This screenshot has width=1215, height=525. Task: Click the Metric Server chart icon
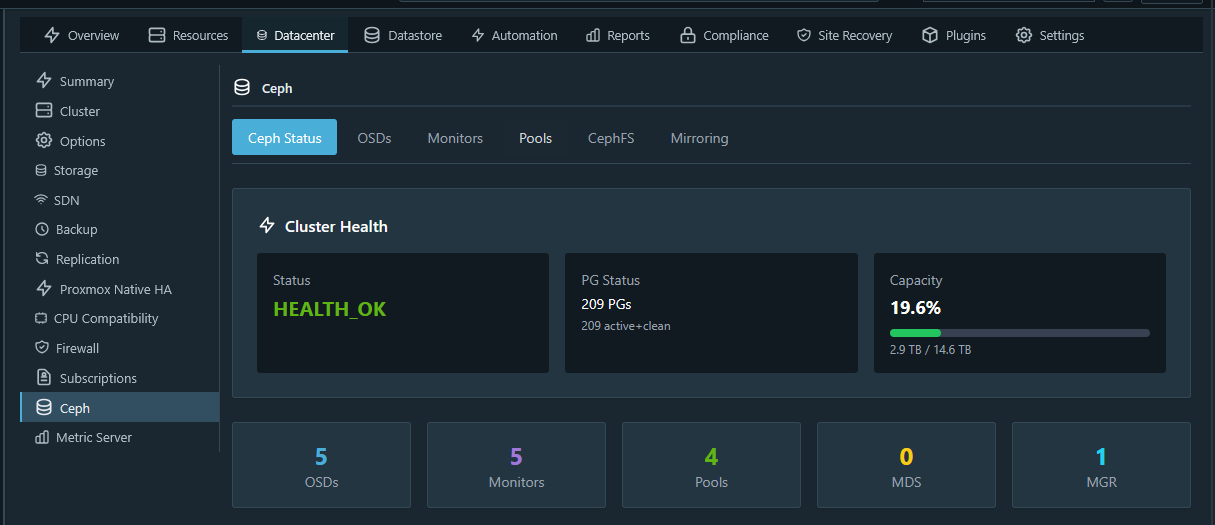(x=42, y=437)
